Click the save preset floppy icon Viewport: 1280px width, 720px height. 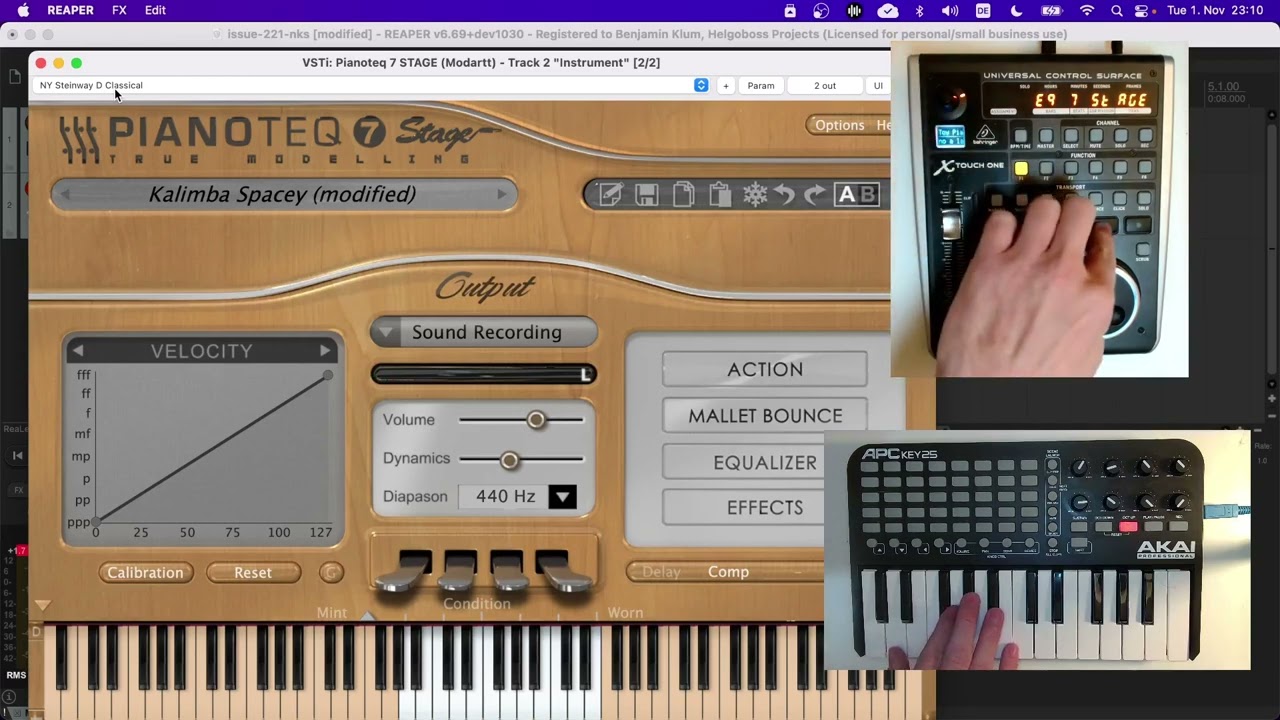click(x=646, y=195)
